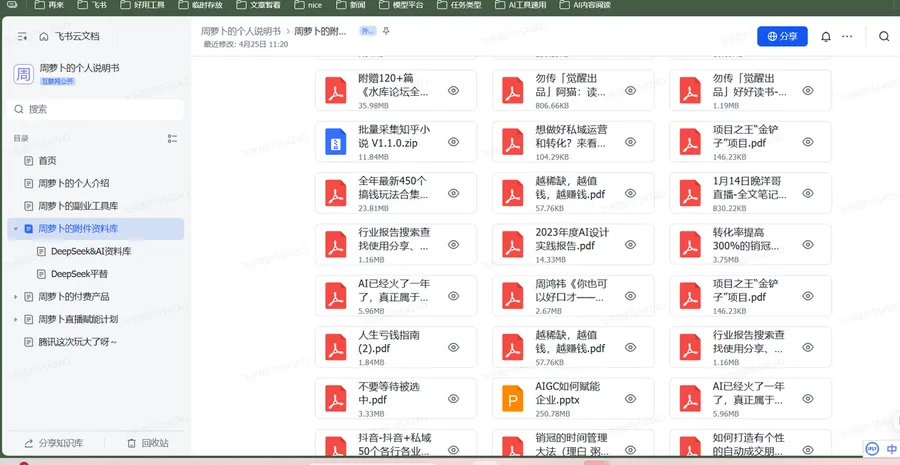900x465 pixels.
Task: Open the AIGC如何赋能企业.pptx file icon
Action: 513,398
